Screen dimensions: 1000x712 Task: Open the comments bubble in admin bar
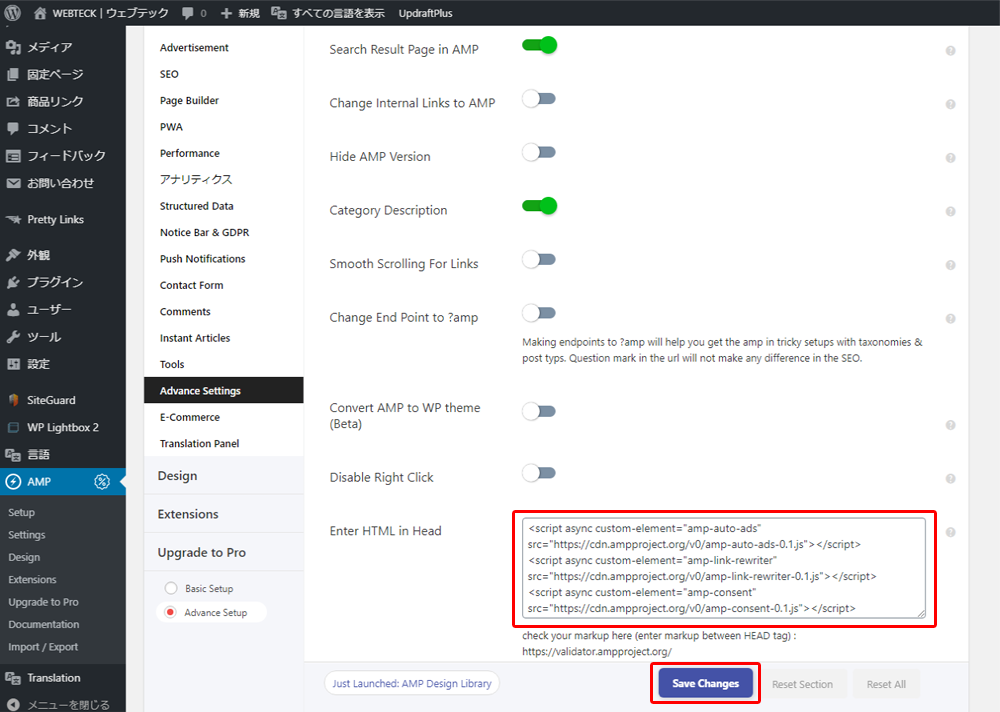(188, 13)
